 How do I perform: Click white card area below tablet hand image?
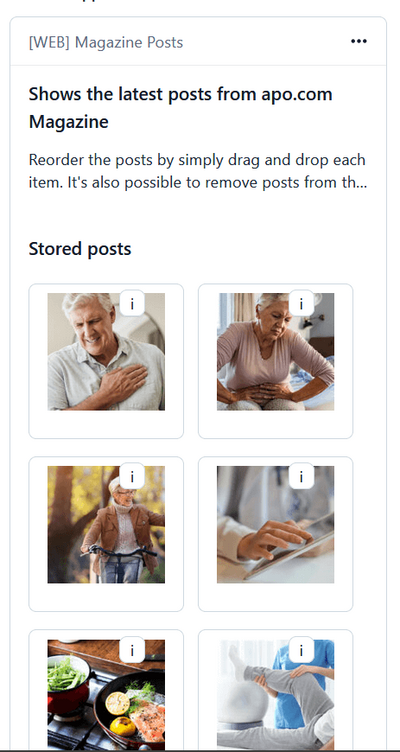click(275, 597)
